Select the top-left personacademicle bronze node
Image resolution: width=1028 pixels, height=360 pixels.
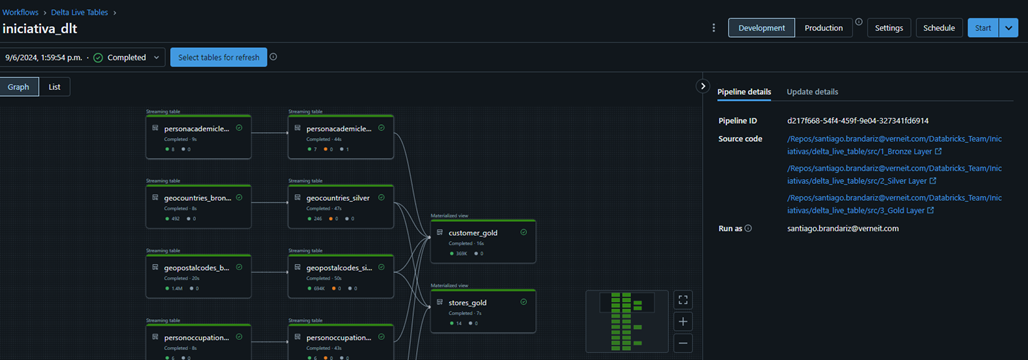[x=199, y=136]
